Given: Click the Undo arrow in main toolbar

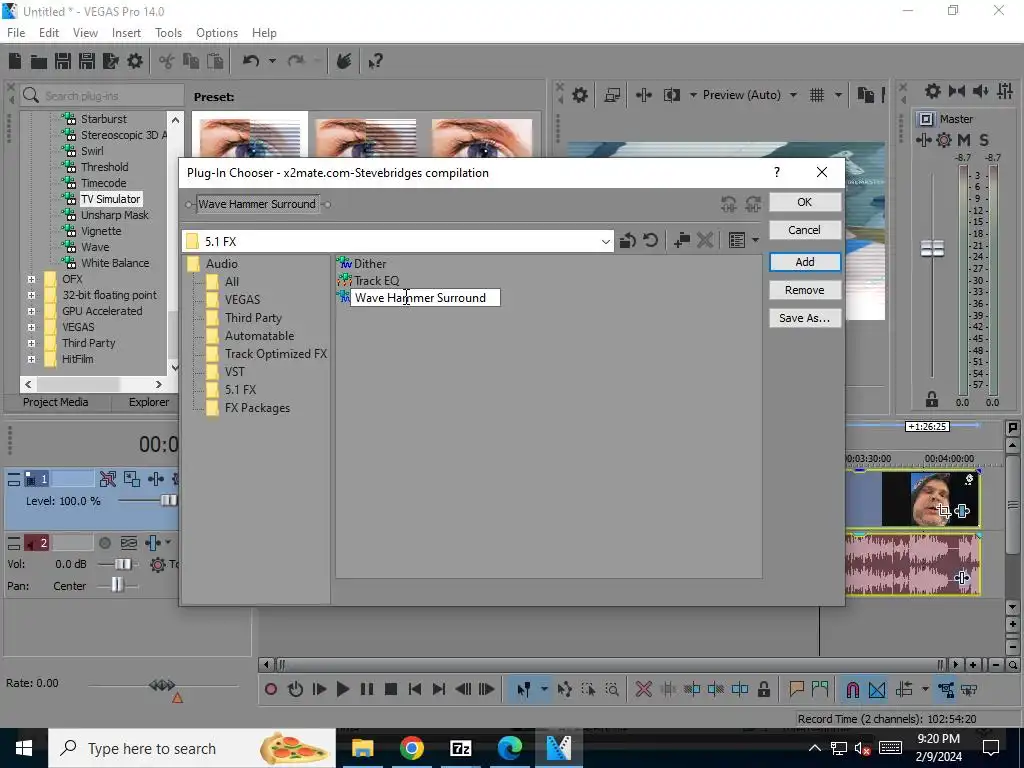Looking at the screenshot, I should coord(251,61).
